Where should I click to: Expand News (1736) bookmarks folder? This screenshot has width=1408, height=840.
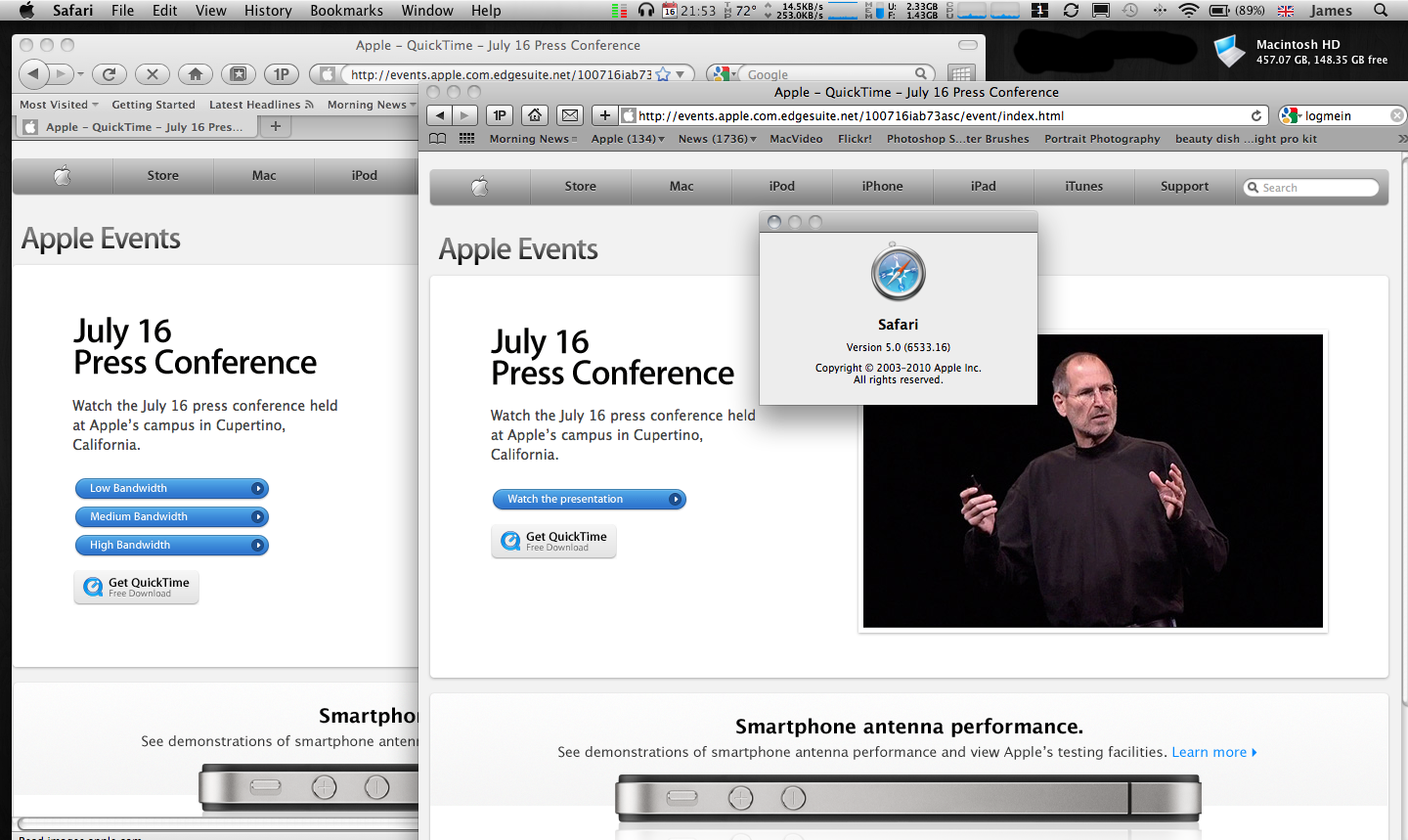(x=718, y=139)
